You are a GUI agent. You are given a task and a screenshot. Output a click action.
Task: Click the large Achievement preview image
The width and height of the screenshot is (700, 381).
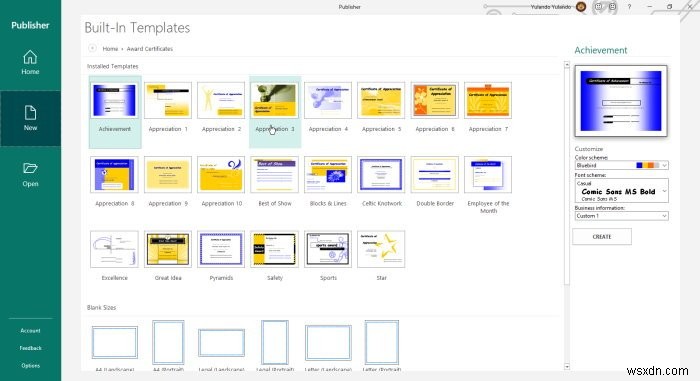(621, 101)
